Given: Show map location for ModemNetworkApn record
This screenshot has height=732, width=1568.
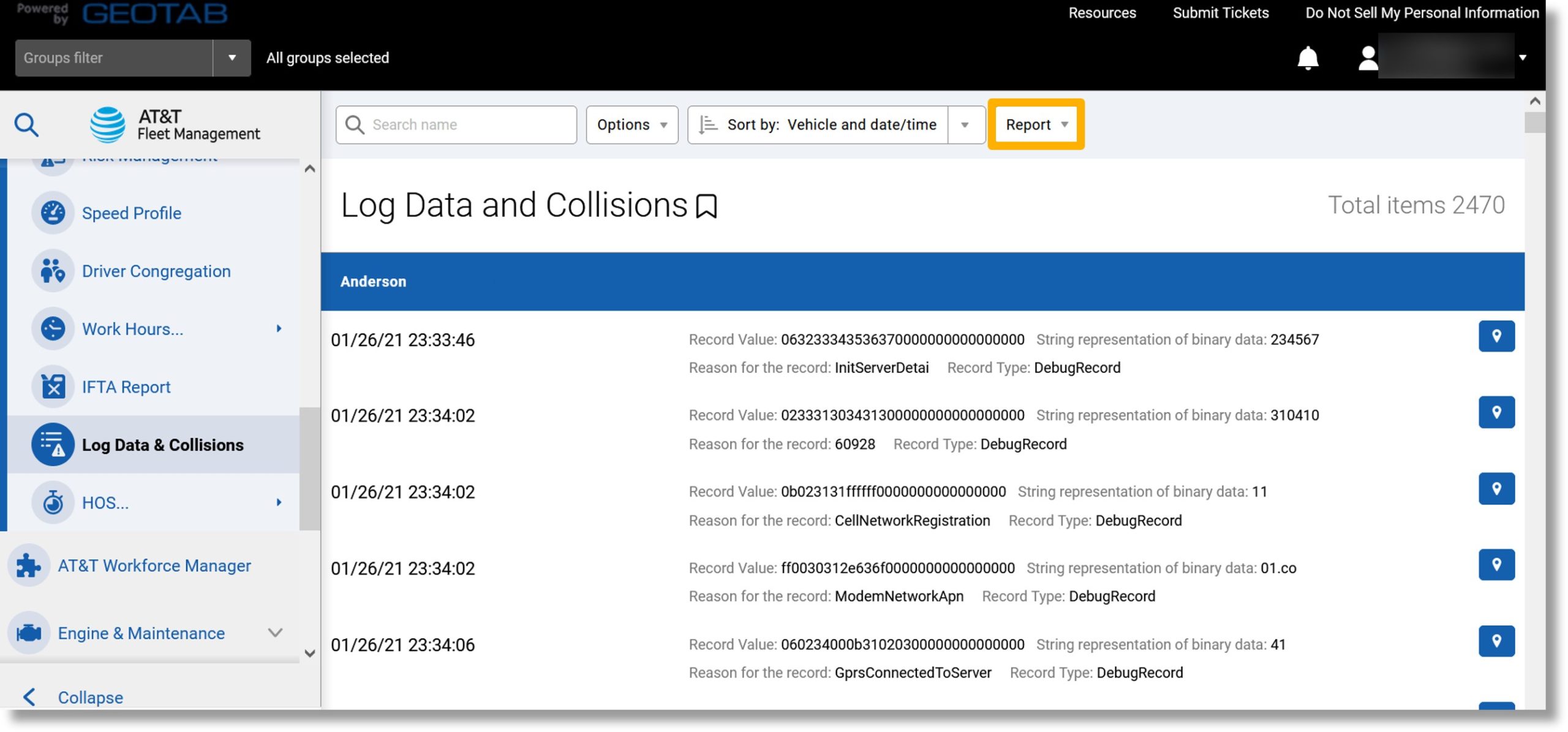Looking at the screenshot, I should tap(1496, 565).
